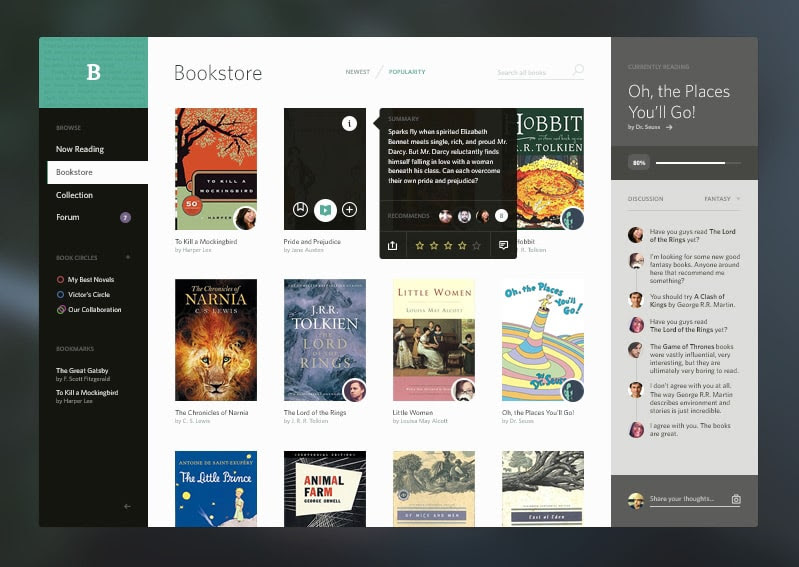Open My Best Novels book circle

pos(91,279)
